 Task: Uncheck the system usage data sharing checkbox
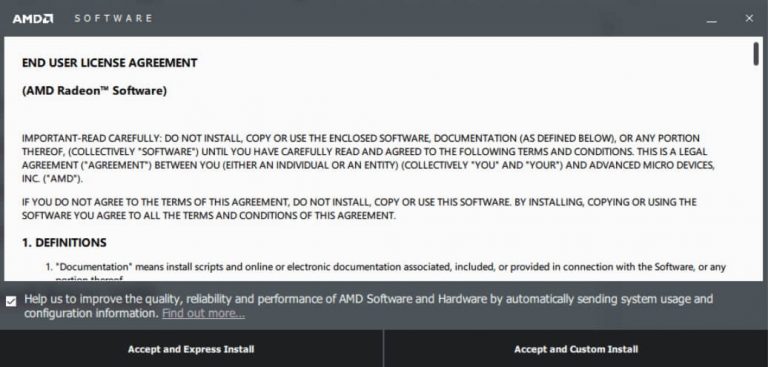pyautogui.click(x=11, y=301)
